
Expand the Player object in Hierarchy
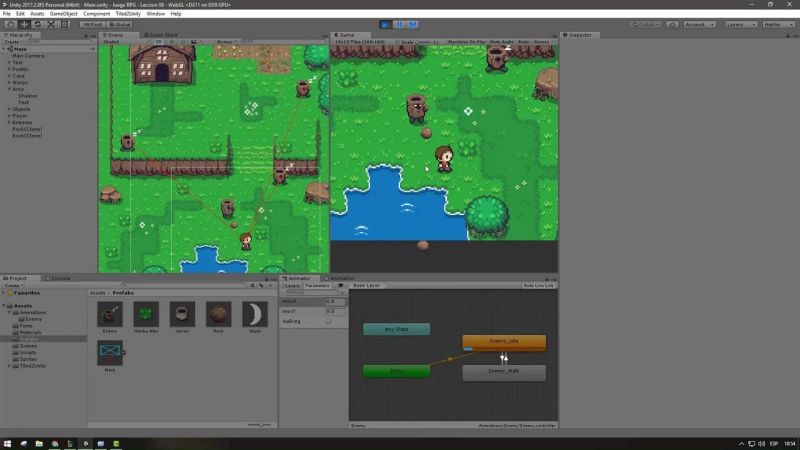(x=9, y=116)
